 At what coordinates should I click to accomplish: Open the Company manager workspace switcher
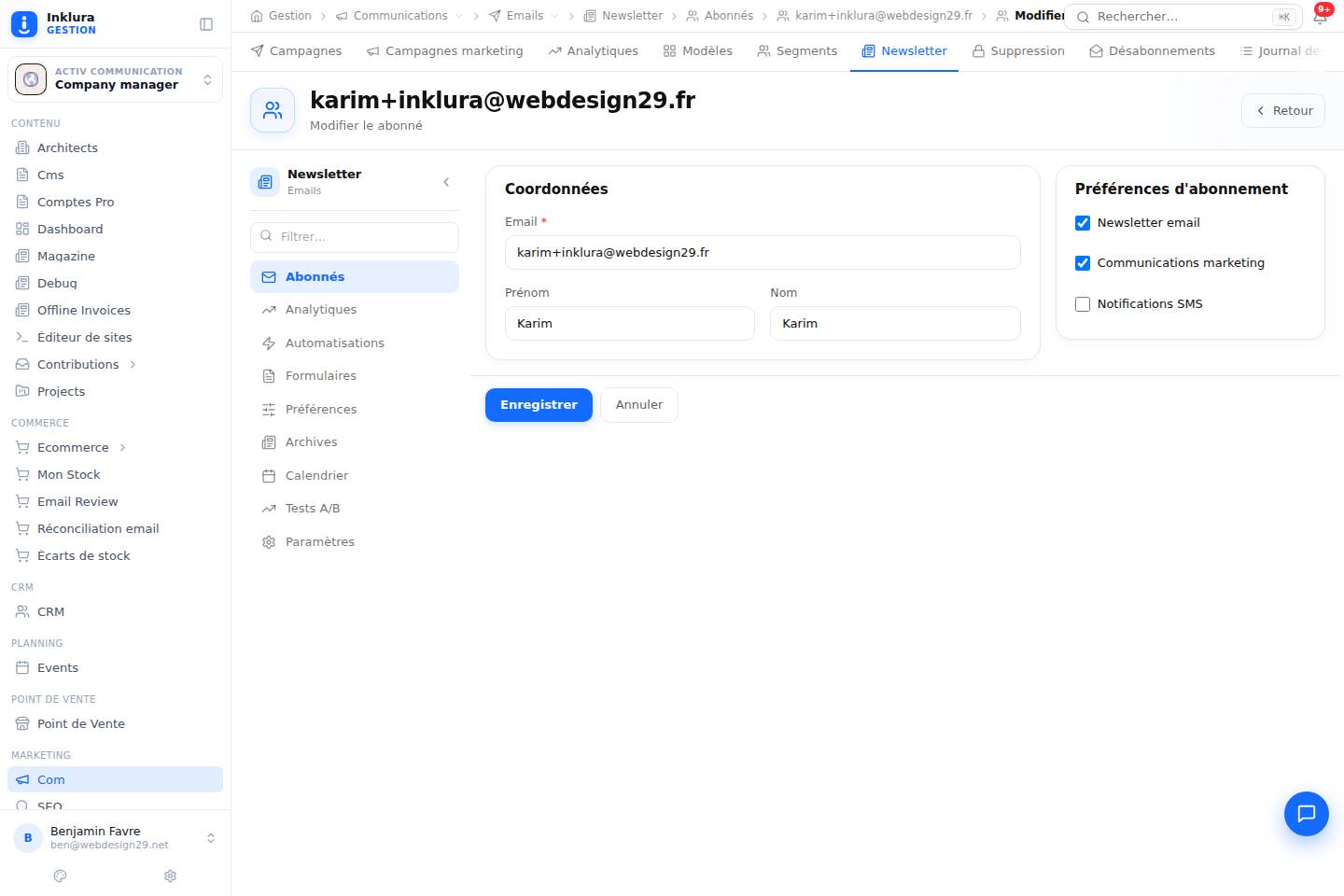[x=115, y=79]
